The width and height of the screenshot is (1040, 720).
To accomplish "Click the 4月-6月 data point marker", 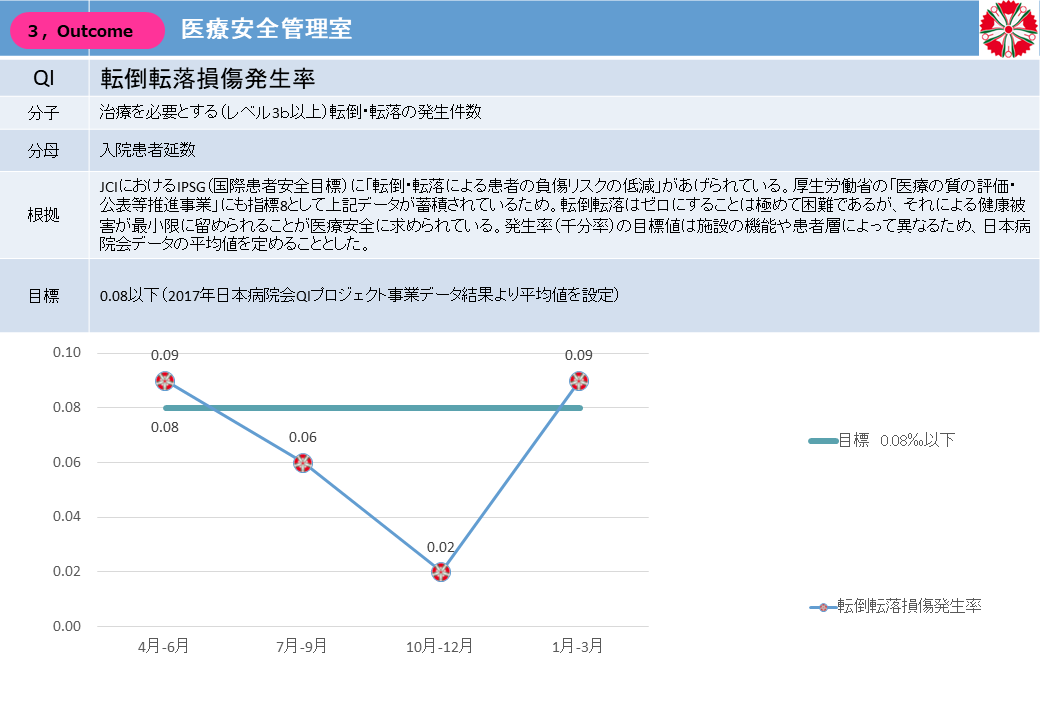I will point(165,381).
